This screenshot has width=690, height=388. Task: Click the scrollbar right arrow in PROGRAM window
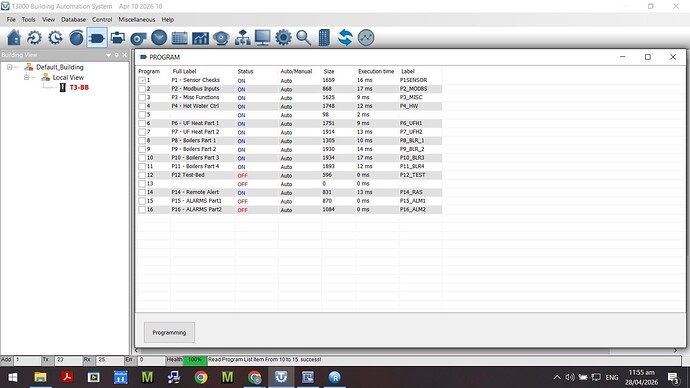pos(675,351)
